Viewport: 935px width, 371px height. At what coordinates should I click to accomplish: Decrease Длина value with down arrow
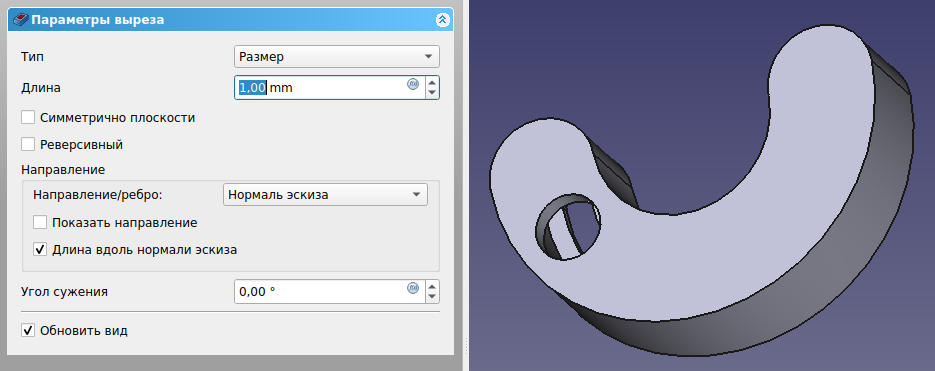[x=432, y=93]
